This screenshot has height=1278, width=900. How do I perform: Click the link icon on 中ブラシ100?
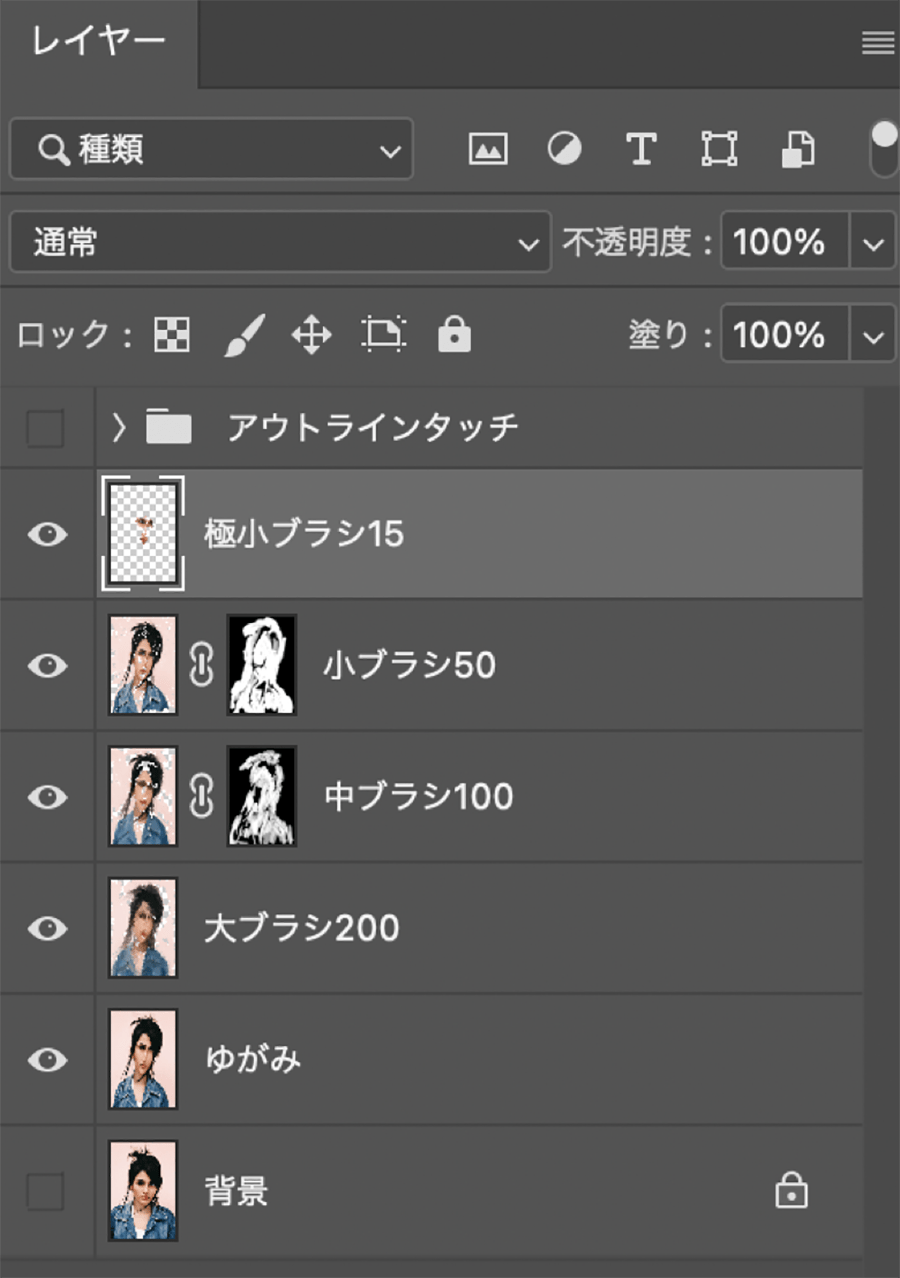click(x=202, y=797)
